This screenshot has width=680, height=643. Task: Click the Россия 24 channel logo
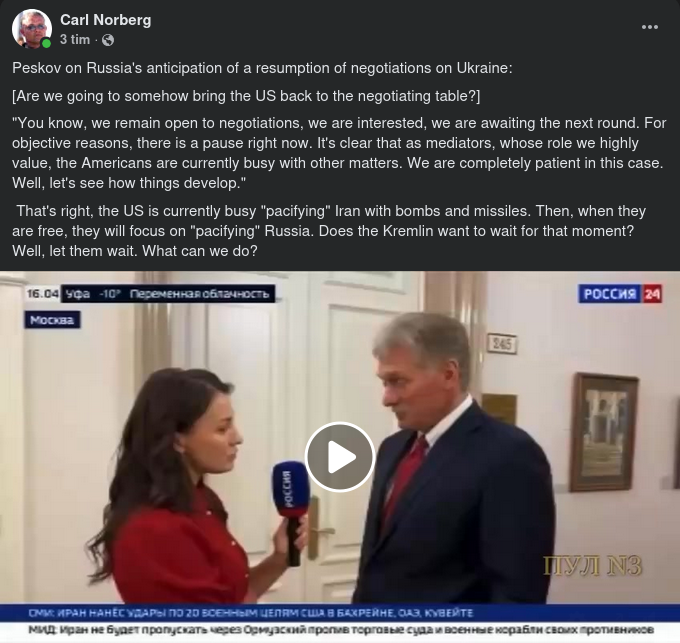[x=620, y=294]
